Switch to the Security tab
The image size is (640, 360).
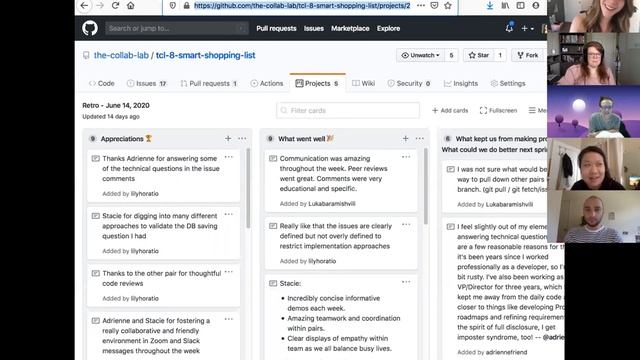click(409, 83)
